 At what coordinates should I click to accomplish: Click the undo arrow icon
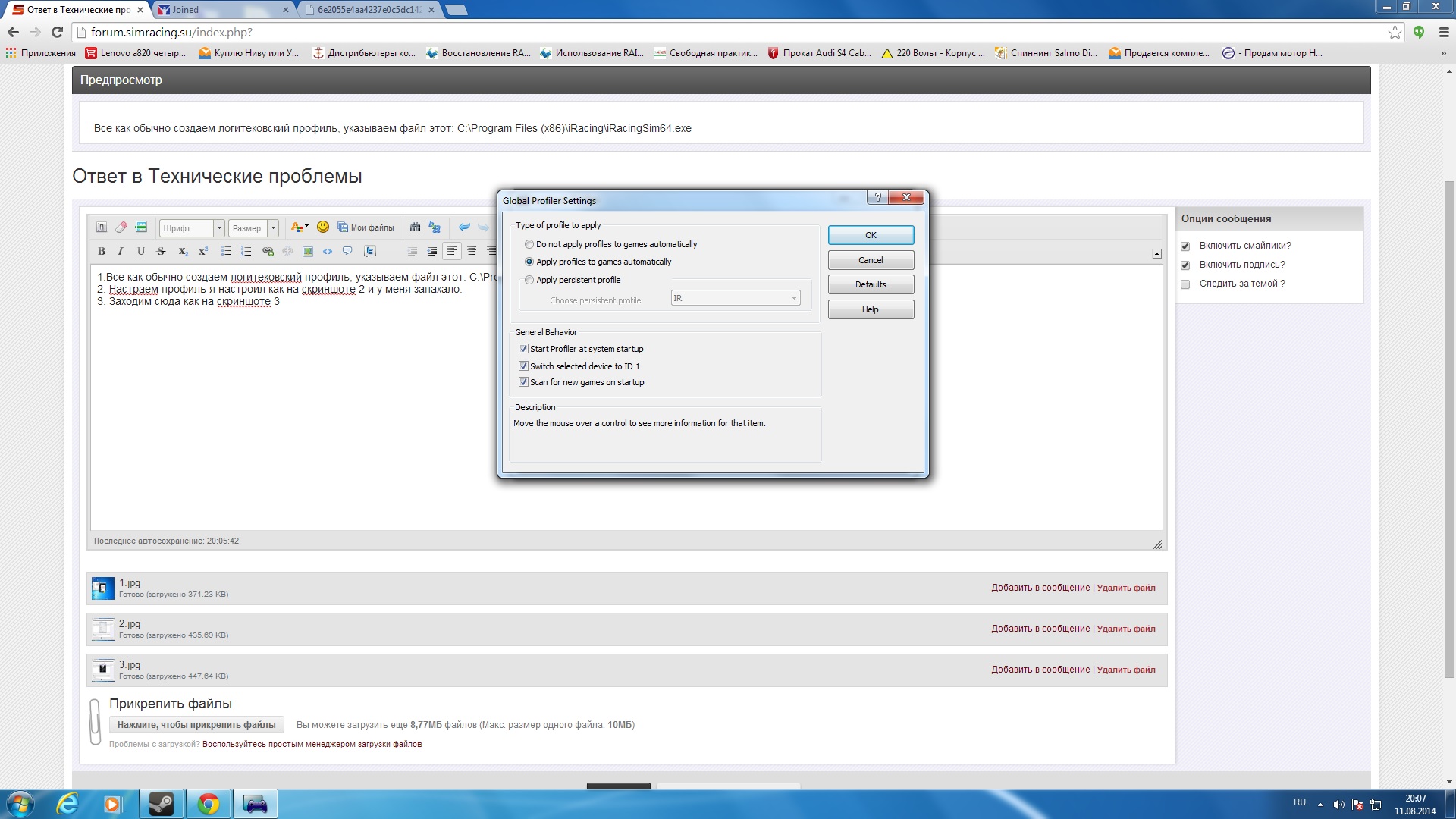464,227
